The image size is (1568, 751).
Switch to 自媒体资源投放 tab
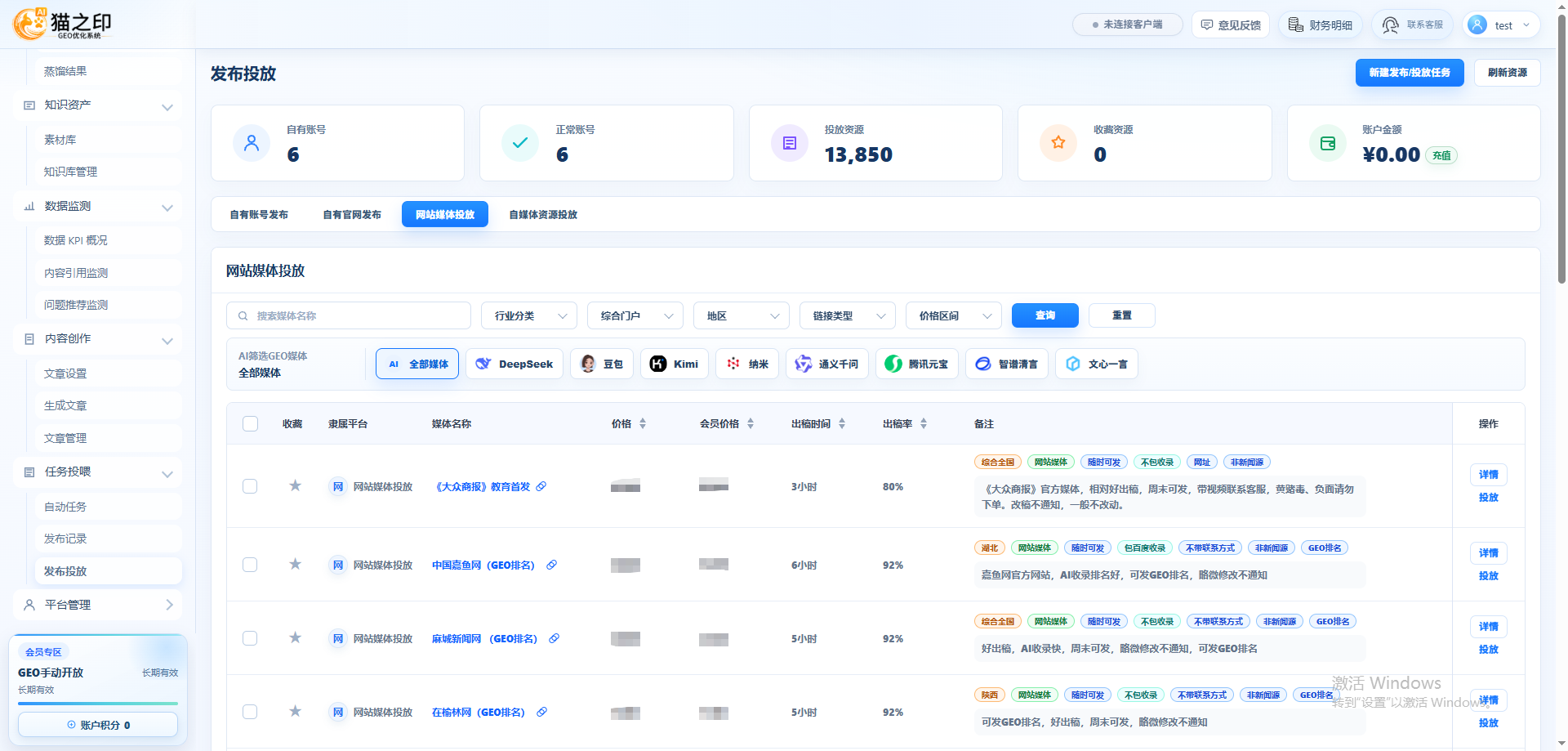tap(543, 214)
